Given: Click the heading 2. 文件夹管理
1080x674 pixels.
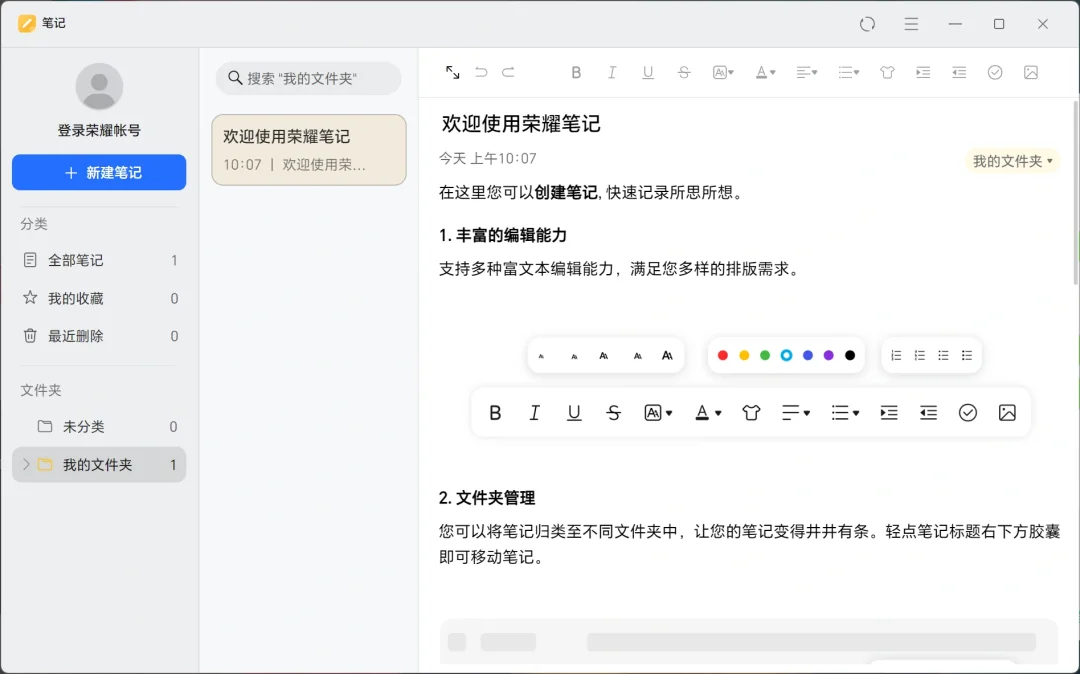Looking at the screenshot, I should tap(487, 498).
